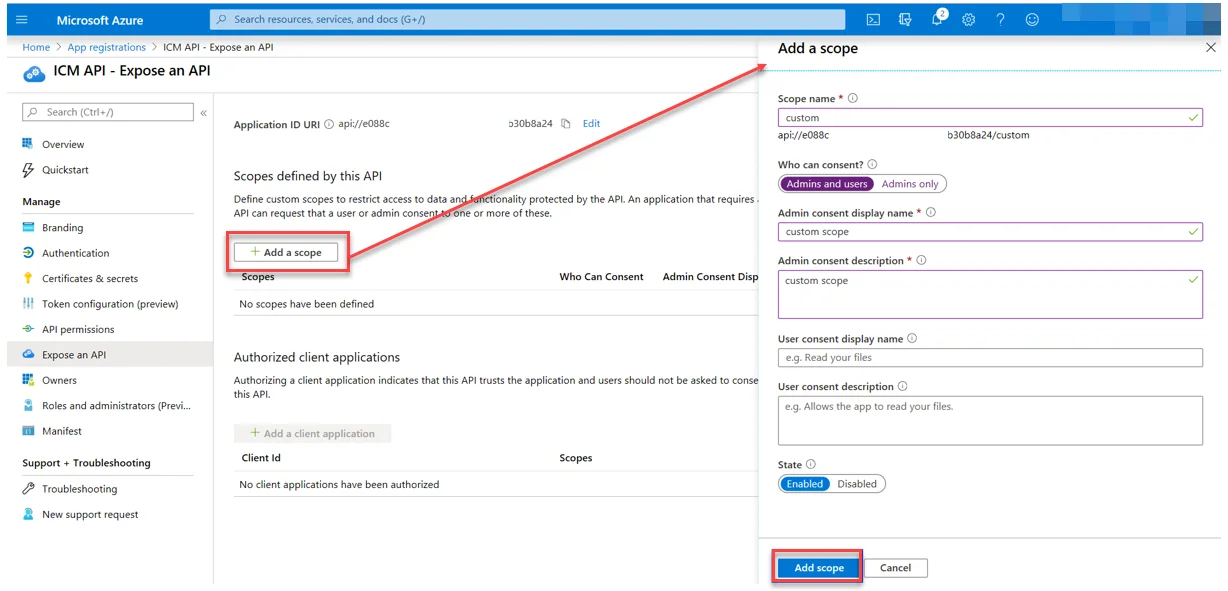This screenshot has width=1228, height=591.
Task: Go to Certificates & secrets
Action: [x=90, y=279]
